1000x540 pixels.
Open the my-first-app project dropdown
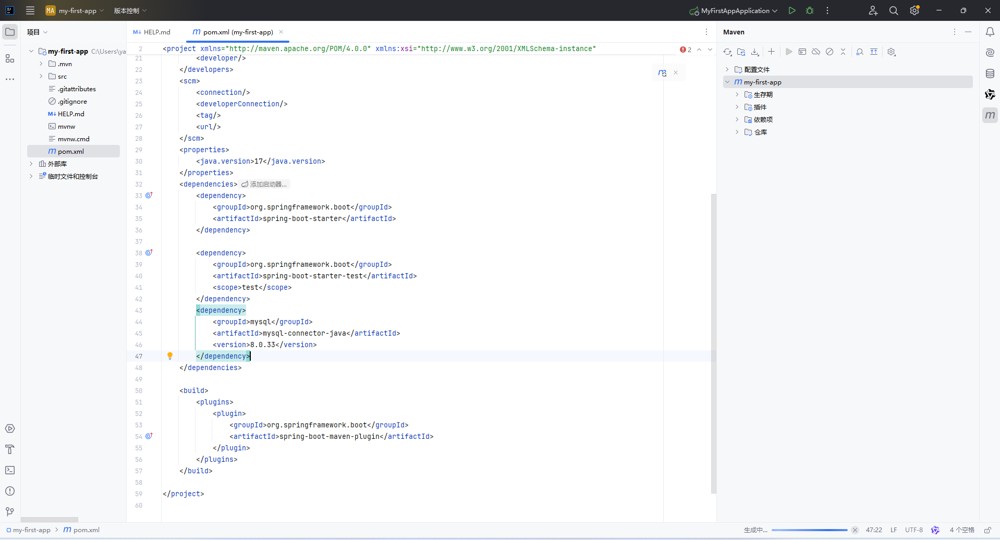click(74, 10)
